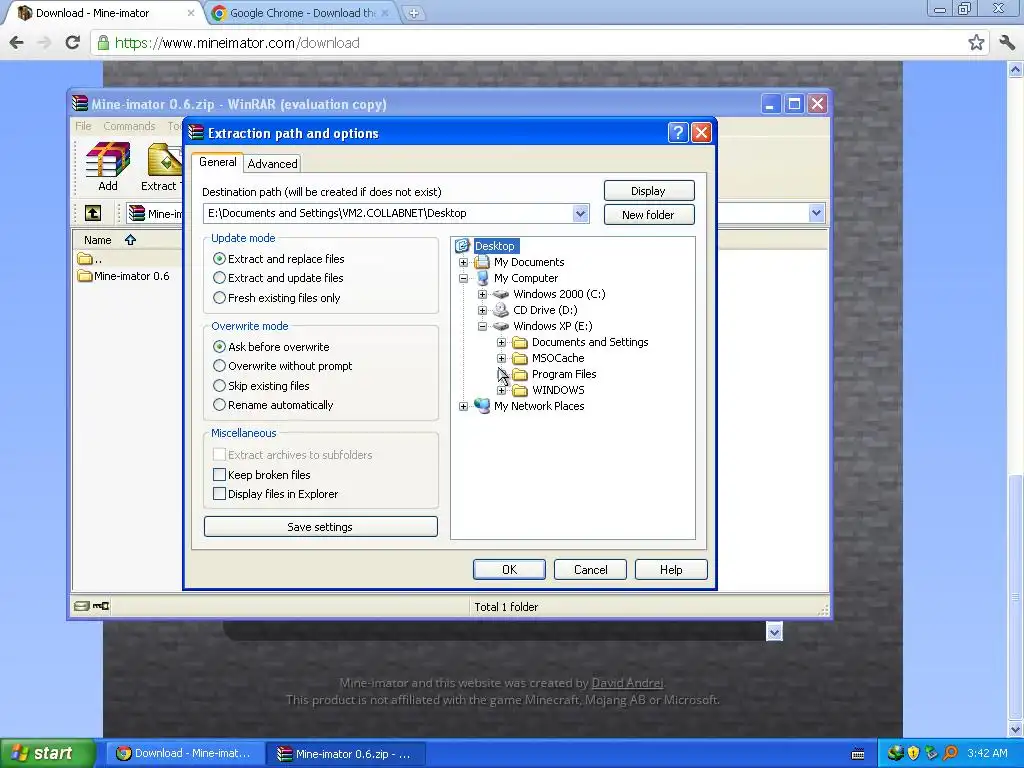Select Overwrite without prompt
Viewport: 1024px width, 768px height.
(283, 366)
